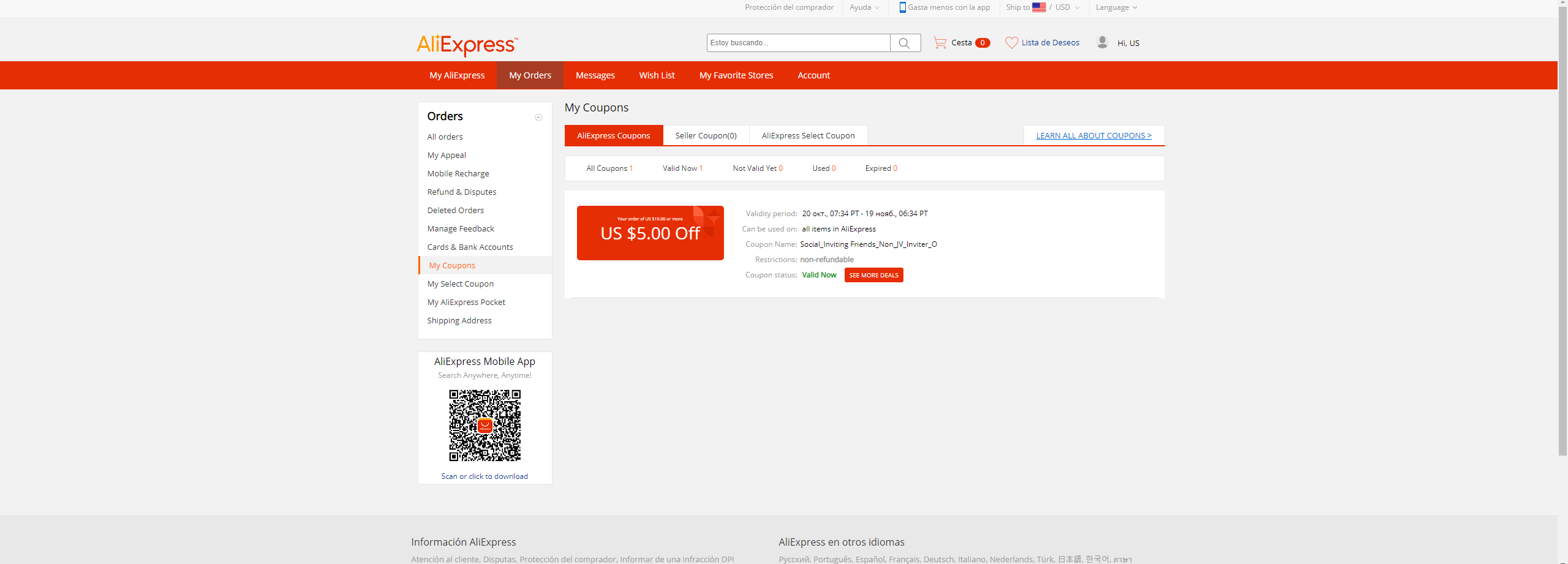Image resolution: width=1568 pixels, height=564 pixels.
Task: Click Gasta menos con la app link
Action: click(949, 7)
